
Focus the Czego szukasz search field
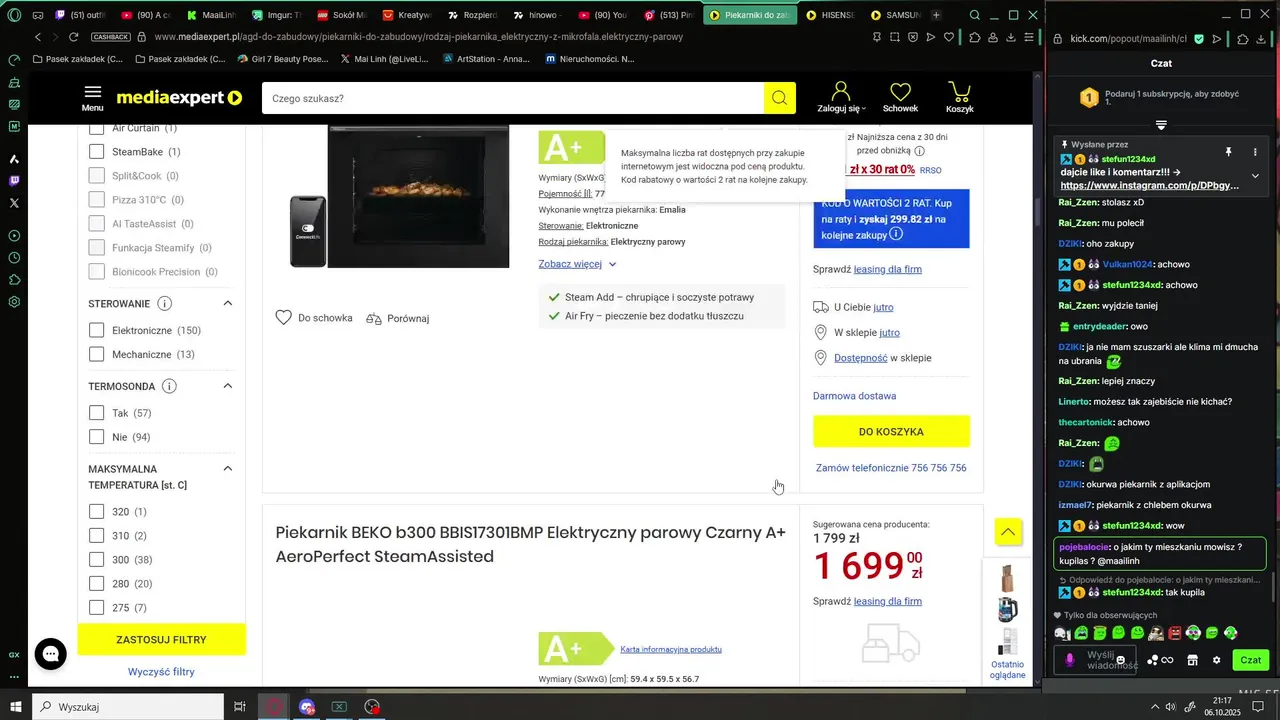click(x=513, y=98)
